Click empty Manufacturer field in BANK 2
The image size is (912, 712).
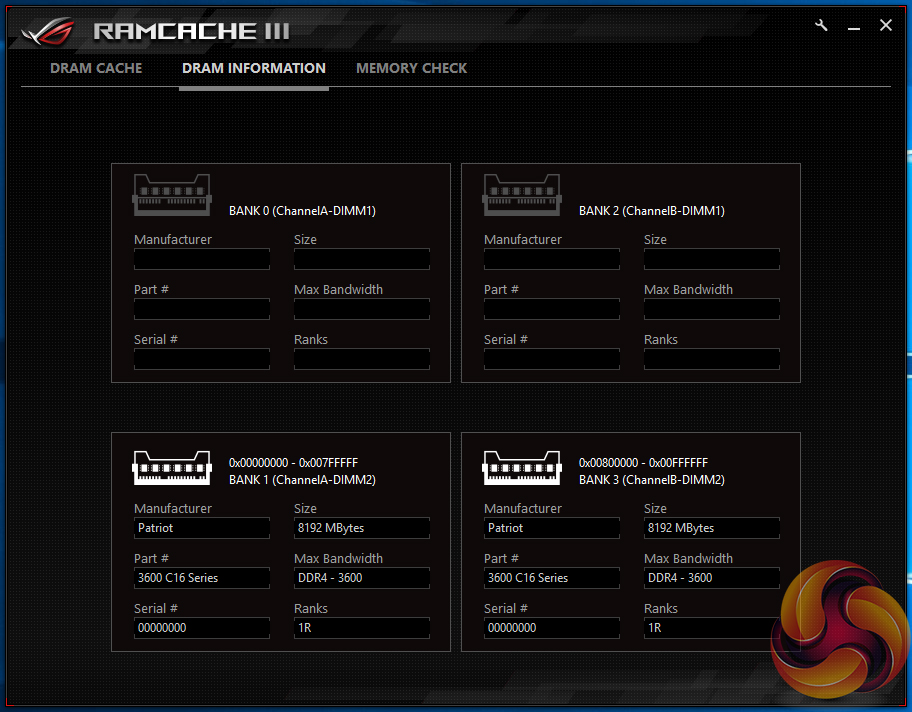pos(552,259)
